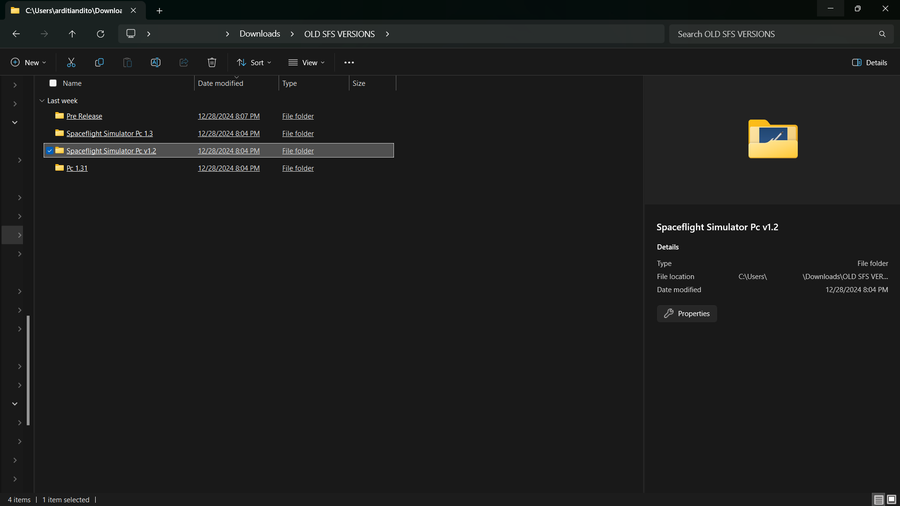Click the Pc 1.31 folder icon
Image resolution: width=900 pixels, height=506 pixels.
tap(59, 168)
